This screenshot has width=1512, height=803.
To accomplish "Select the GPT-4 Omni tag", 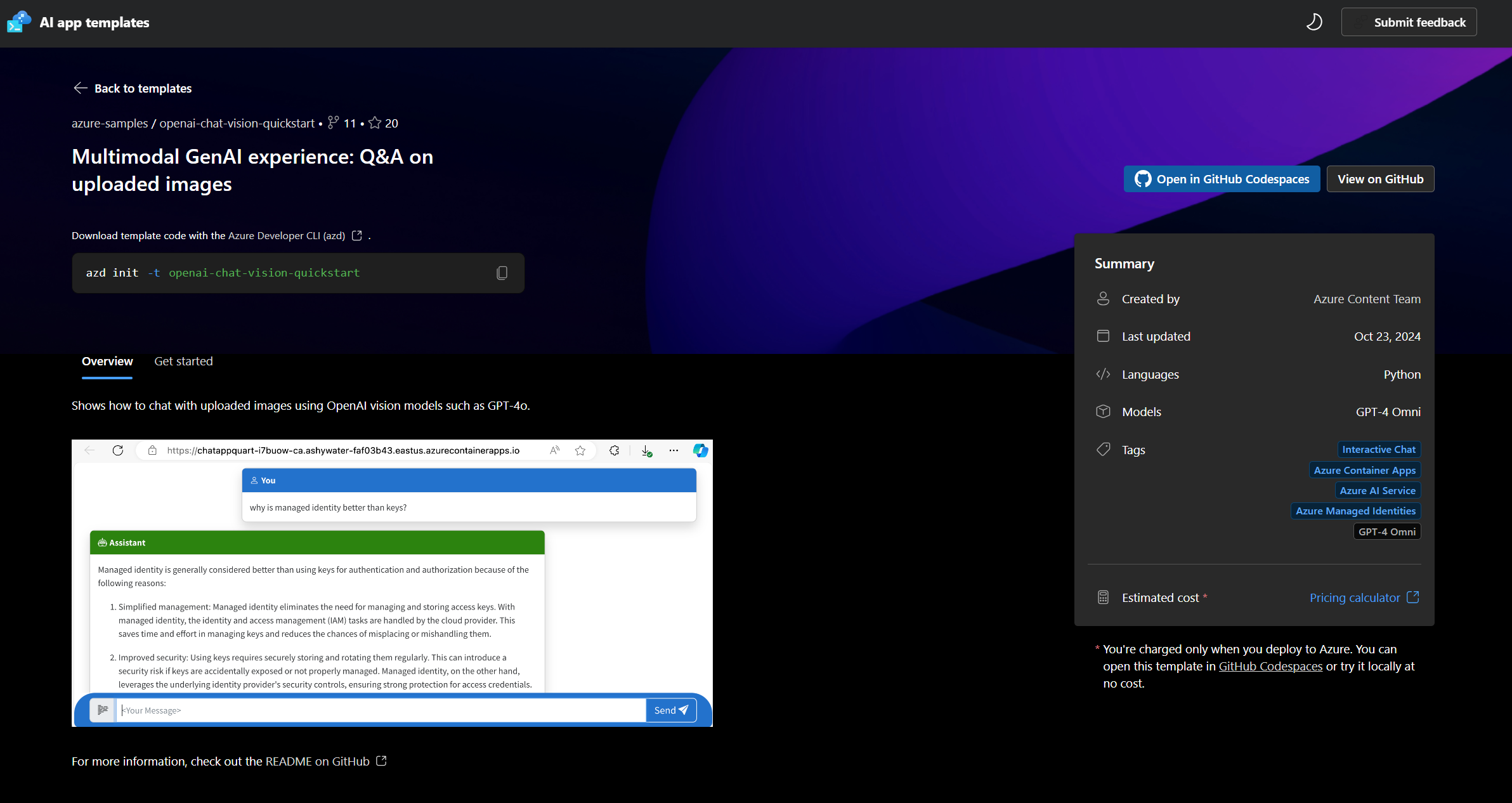I will tap(1387, 532).
